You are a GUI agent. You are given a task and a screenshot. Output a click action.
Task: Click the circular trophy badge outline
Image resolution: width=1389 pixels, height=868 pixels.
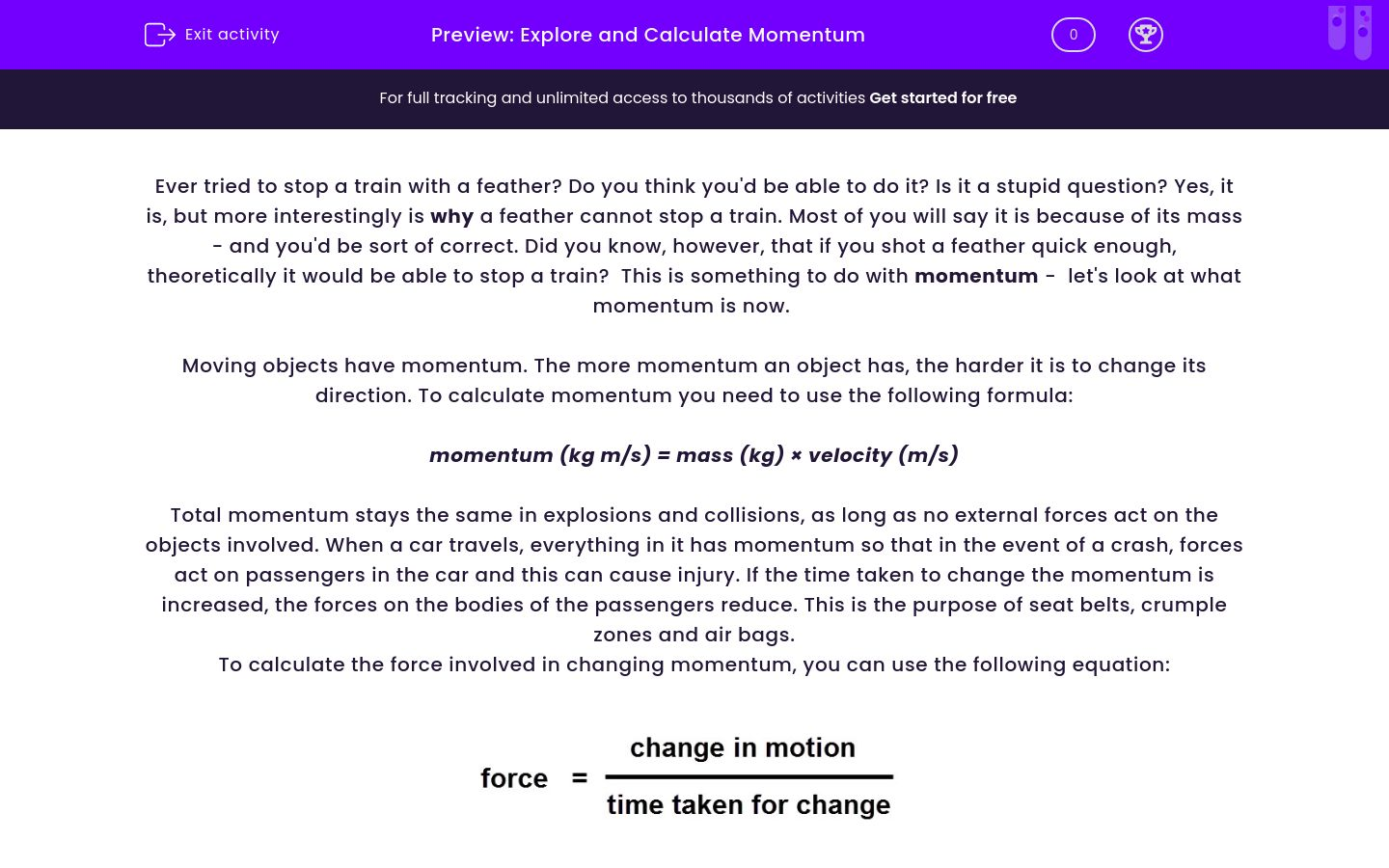click(x=1146, y=34)
